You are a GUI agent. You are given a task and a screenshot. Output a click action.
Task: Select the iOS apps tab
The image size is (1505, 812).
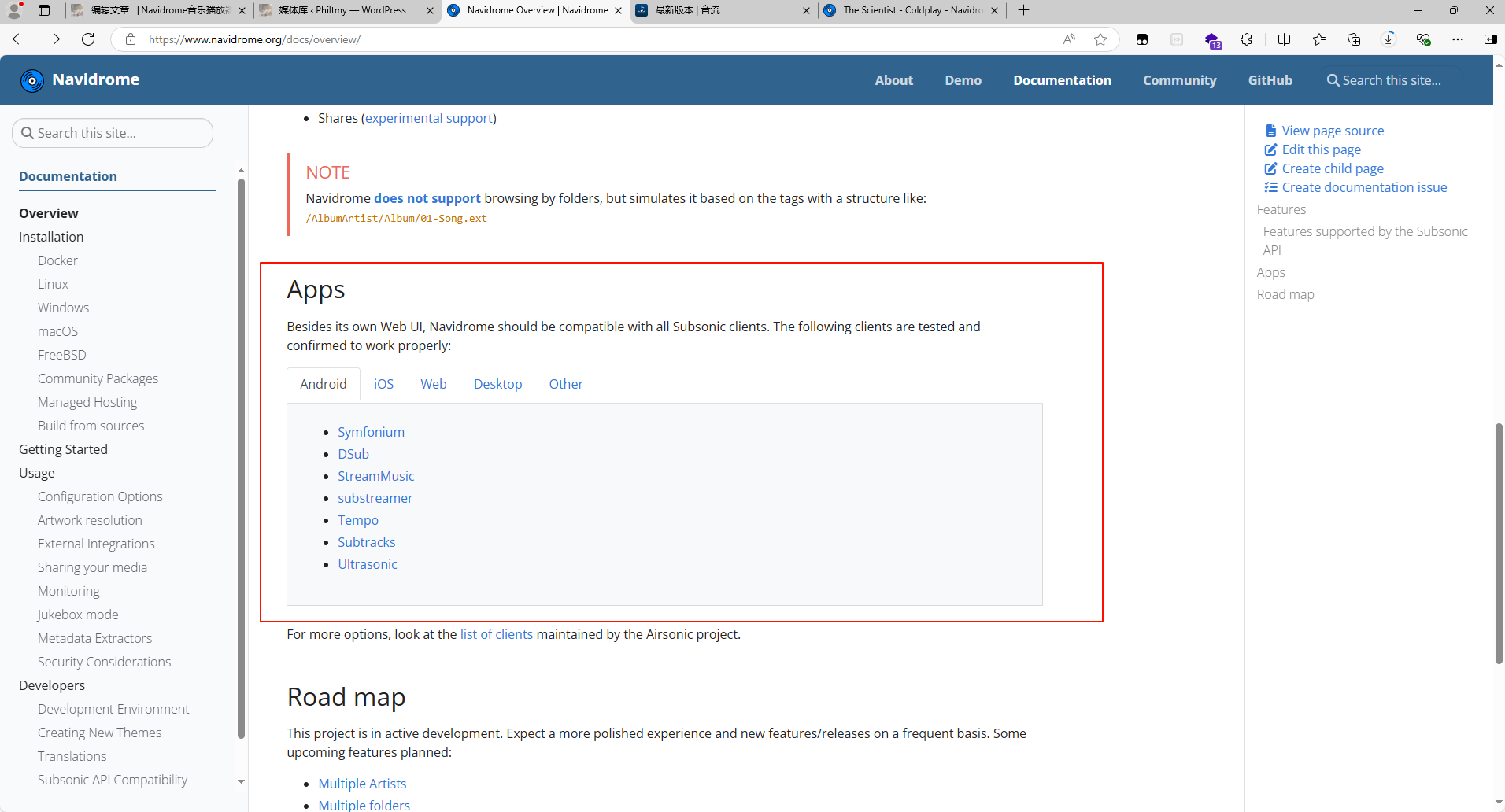383,384
